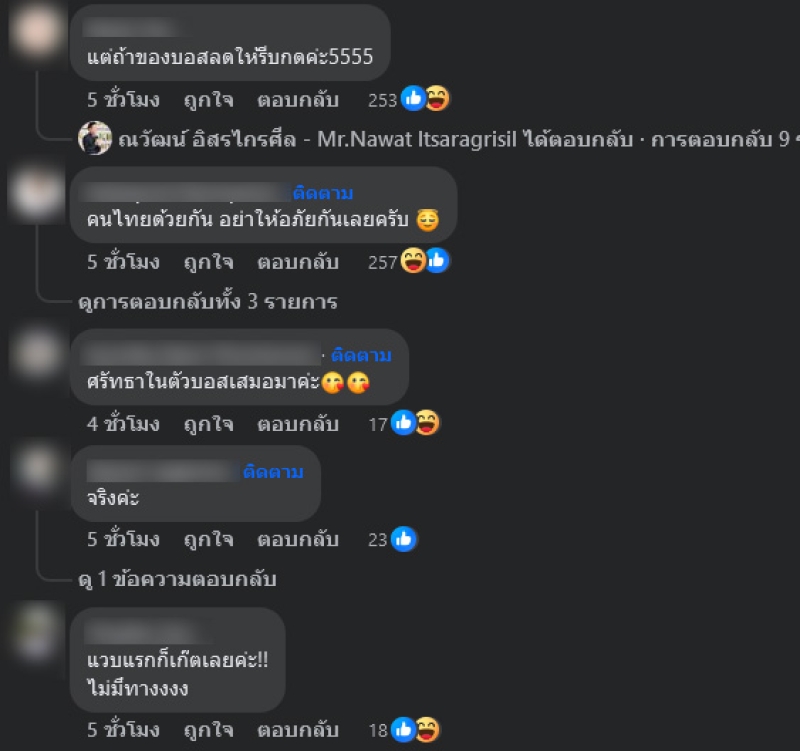Open Nawat Itsaragrisil's small profile picture
Image resolution: width=800 pixels, height=751 pixels.
click(x=95, y=138)
